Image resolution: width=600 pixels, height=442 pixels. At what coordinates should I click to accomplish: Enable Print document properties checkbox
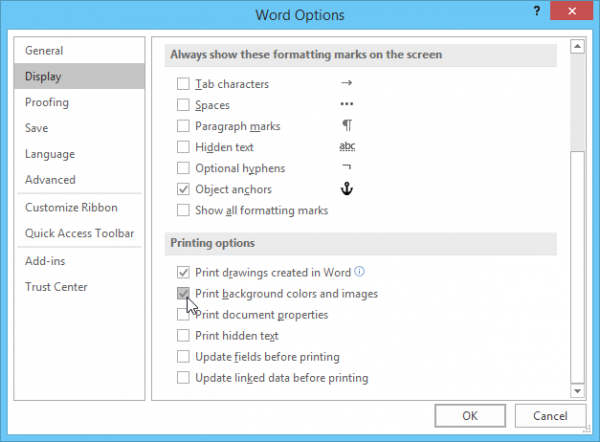183,315
